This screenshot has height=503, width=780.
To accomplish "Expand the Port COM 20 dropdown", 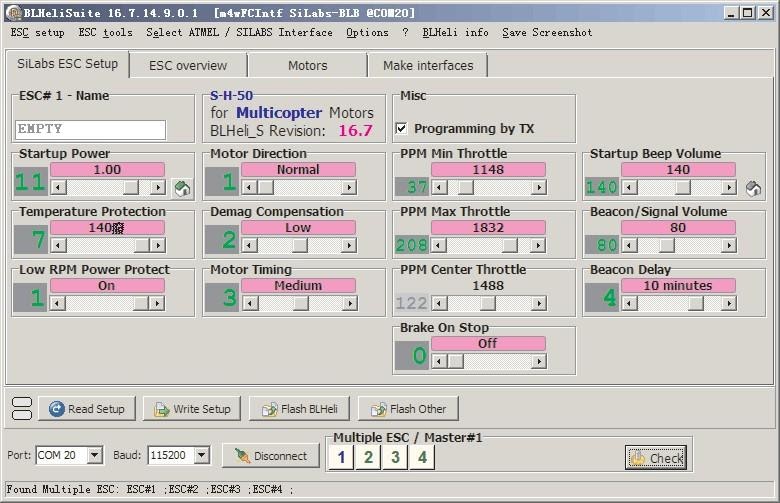I will tap(95, 455).
